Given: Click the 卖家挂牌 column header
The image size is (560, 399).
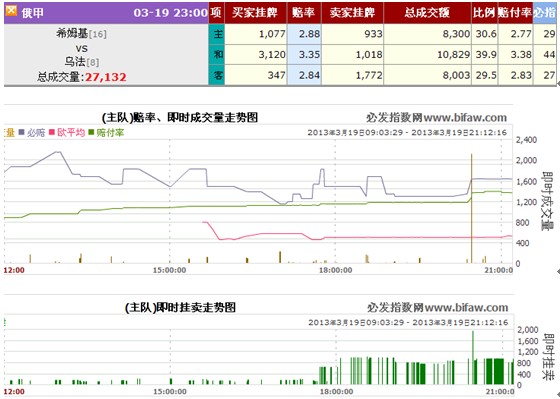Looking at the screenshot, I should click(x=352, y=13).
